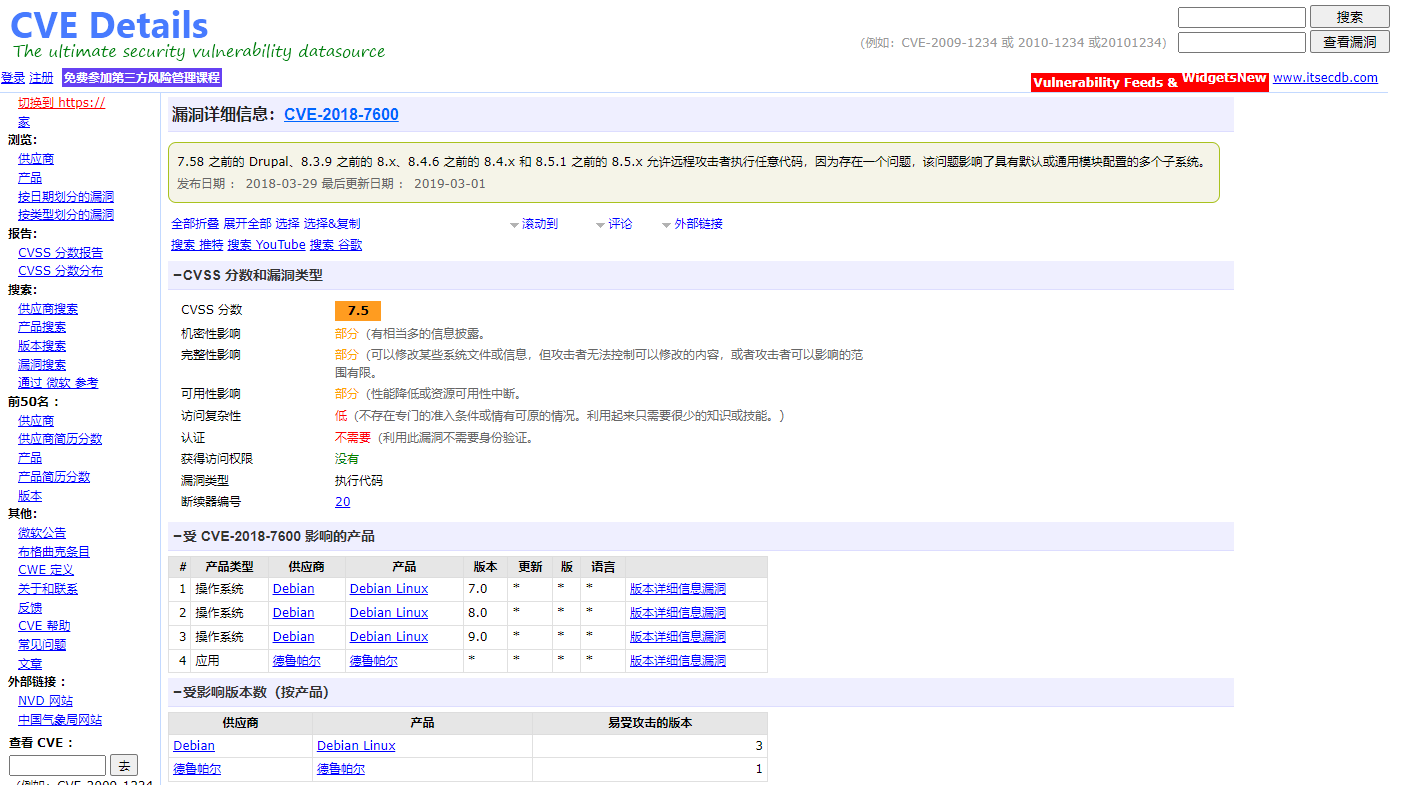Click the 注册 link

coord(41,78)
